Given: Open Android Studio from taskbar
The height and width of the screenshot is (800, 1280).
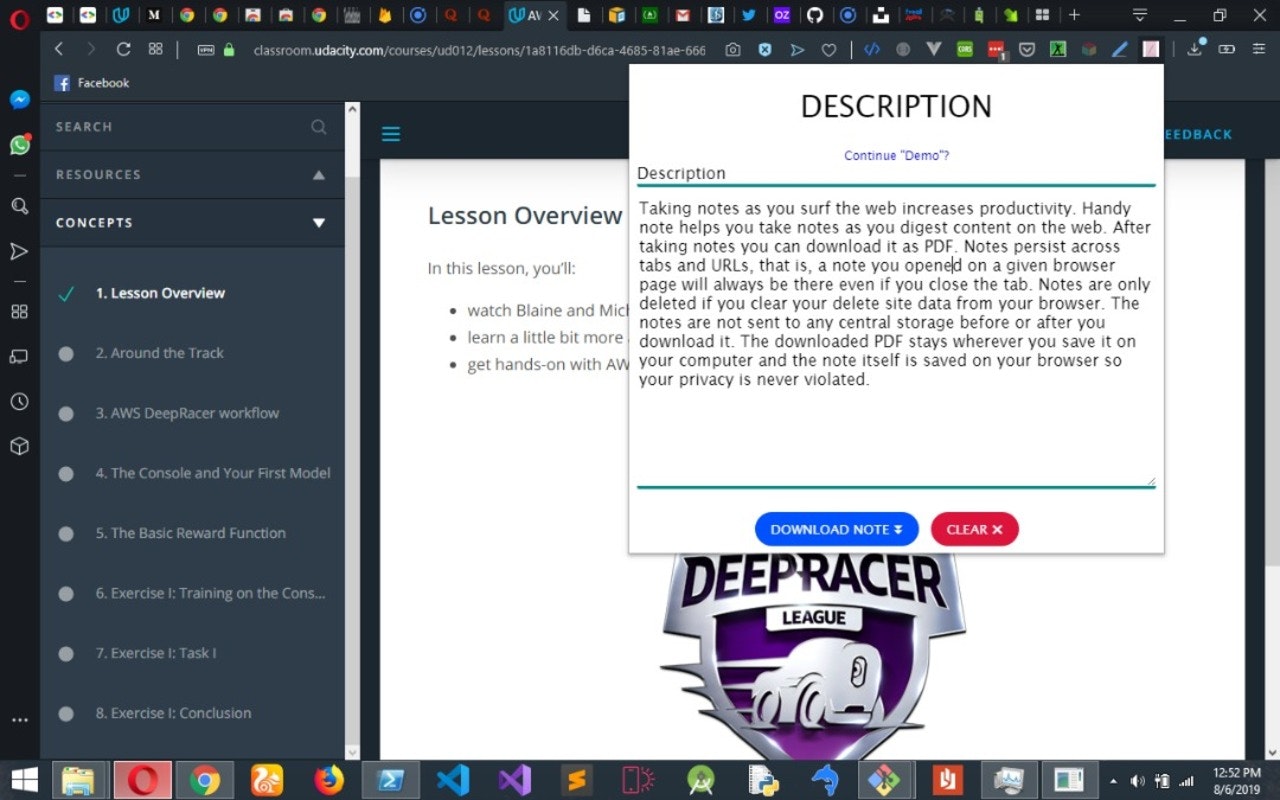Looking at the screenshot, I should 701,780.
